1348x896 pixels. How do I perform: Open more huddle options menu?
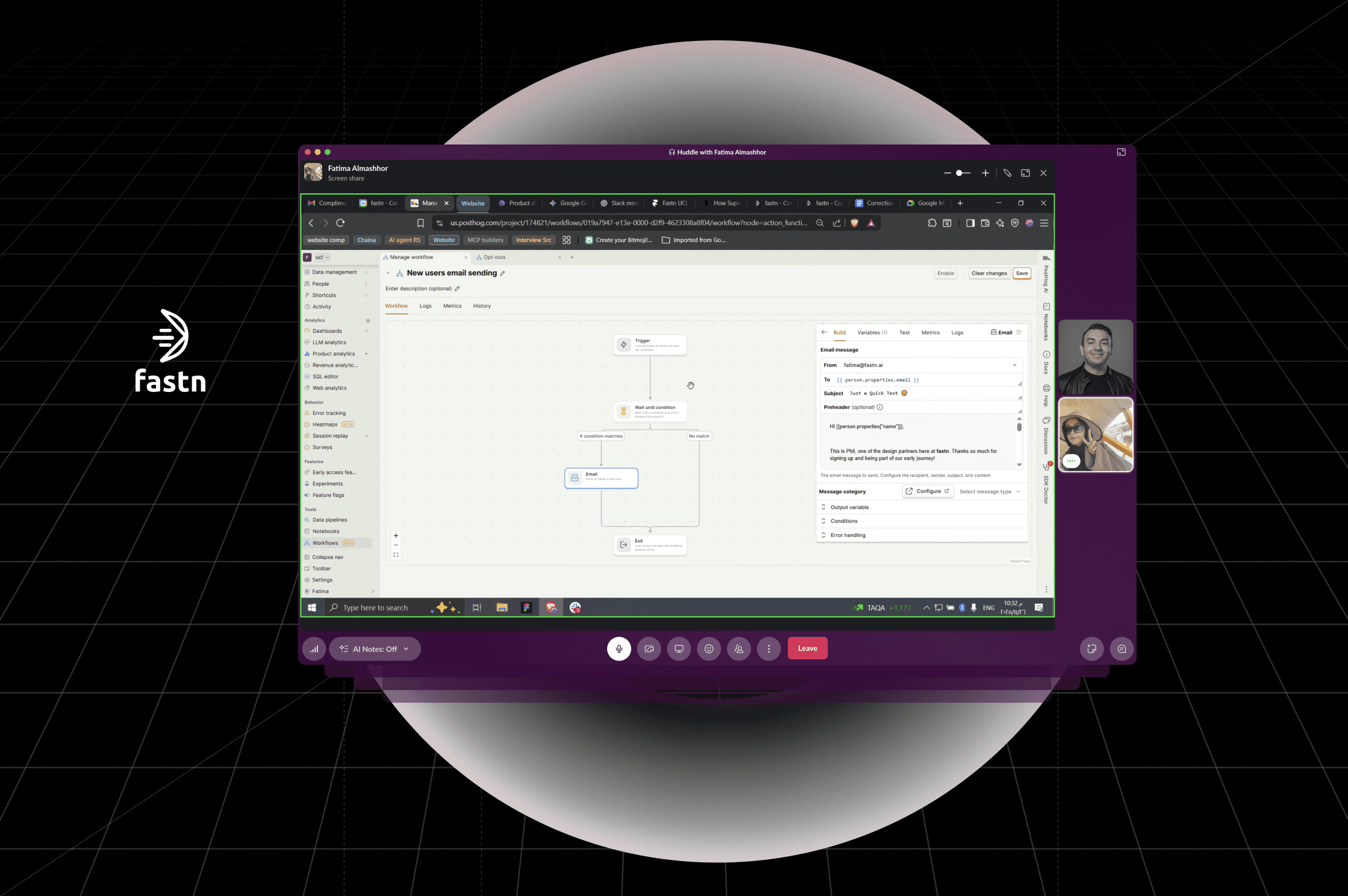point(769,649)
